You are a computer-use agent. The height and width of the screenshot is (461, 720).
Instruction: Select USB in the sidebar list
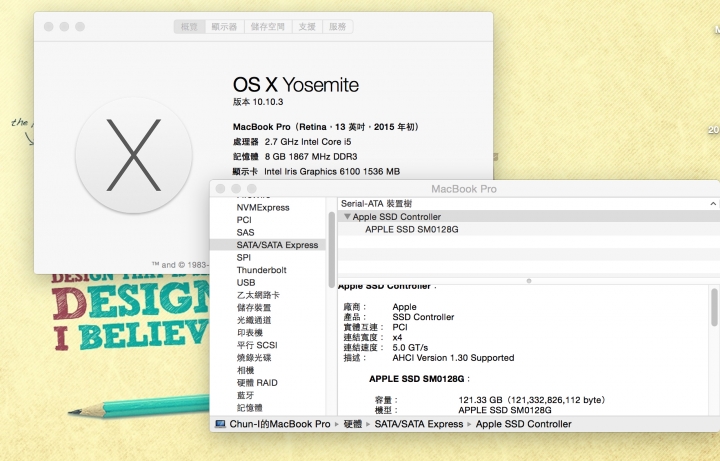(x=246, y=282)
